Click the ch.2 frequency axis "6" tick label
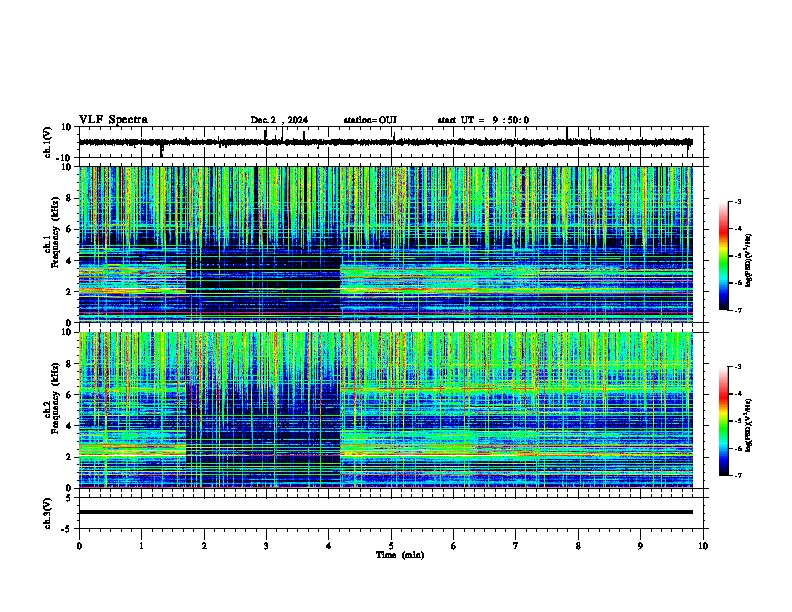 point(70,395)
